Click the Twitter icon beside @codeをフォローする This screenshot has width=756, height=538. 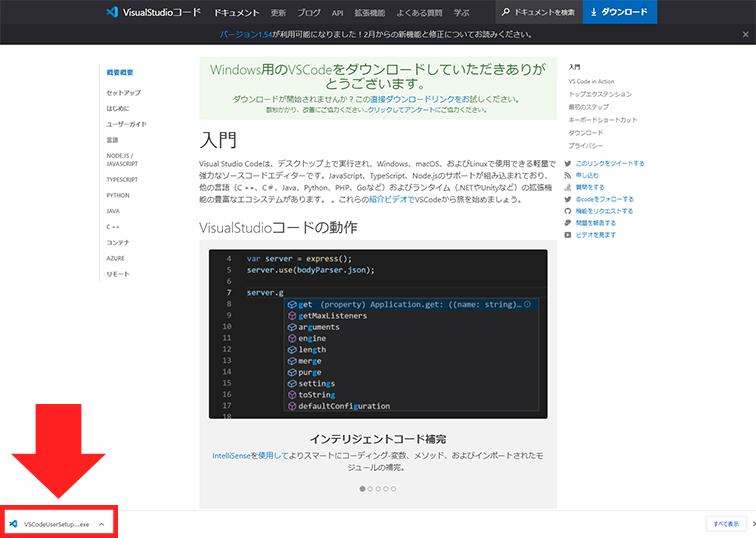pyautogui.click(x=567, y=199)
